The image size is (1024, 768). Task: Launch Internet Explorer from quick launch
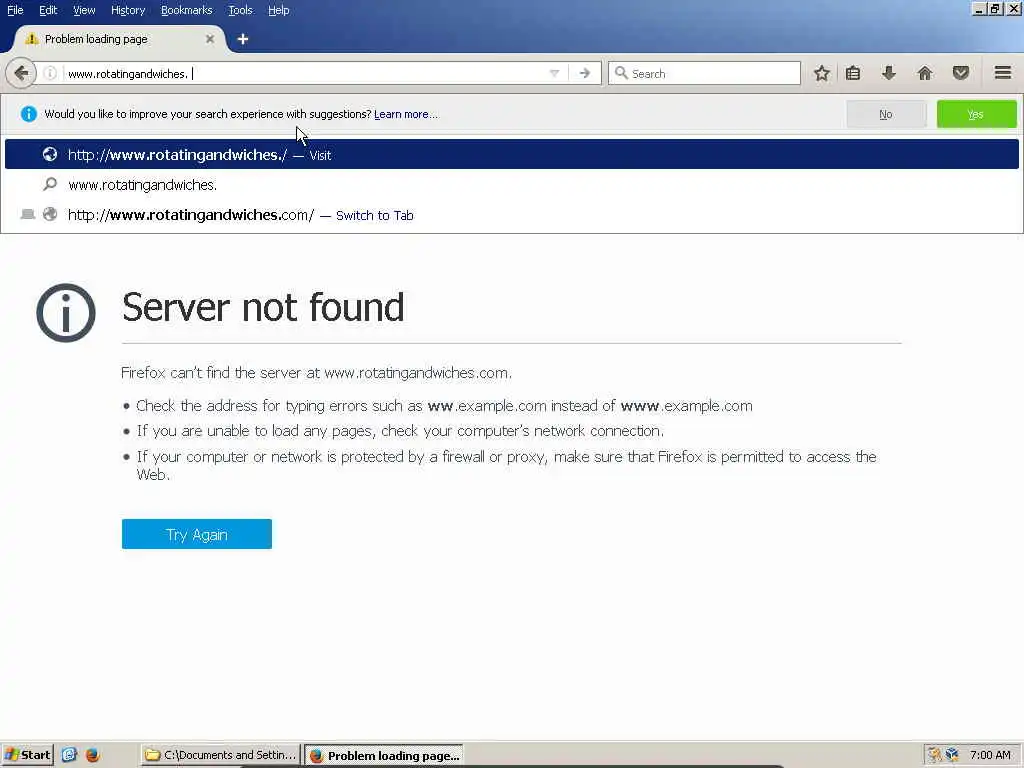(x=70, y=755)
